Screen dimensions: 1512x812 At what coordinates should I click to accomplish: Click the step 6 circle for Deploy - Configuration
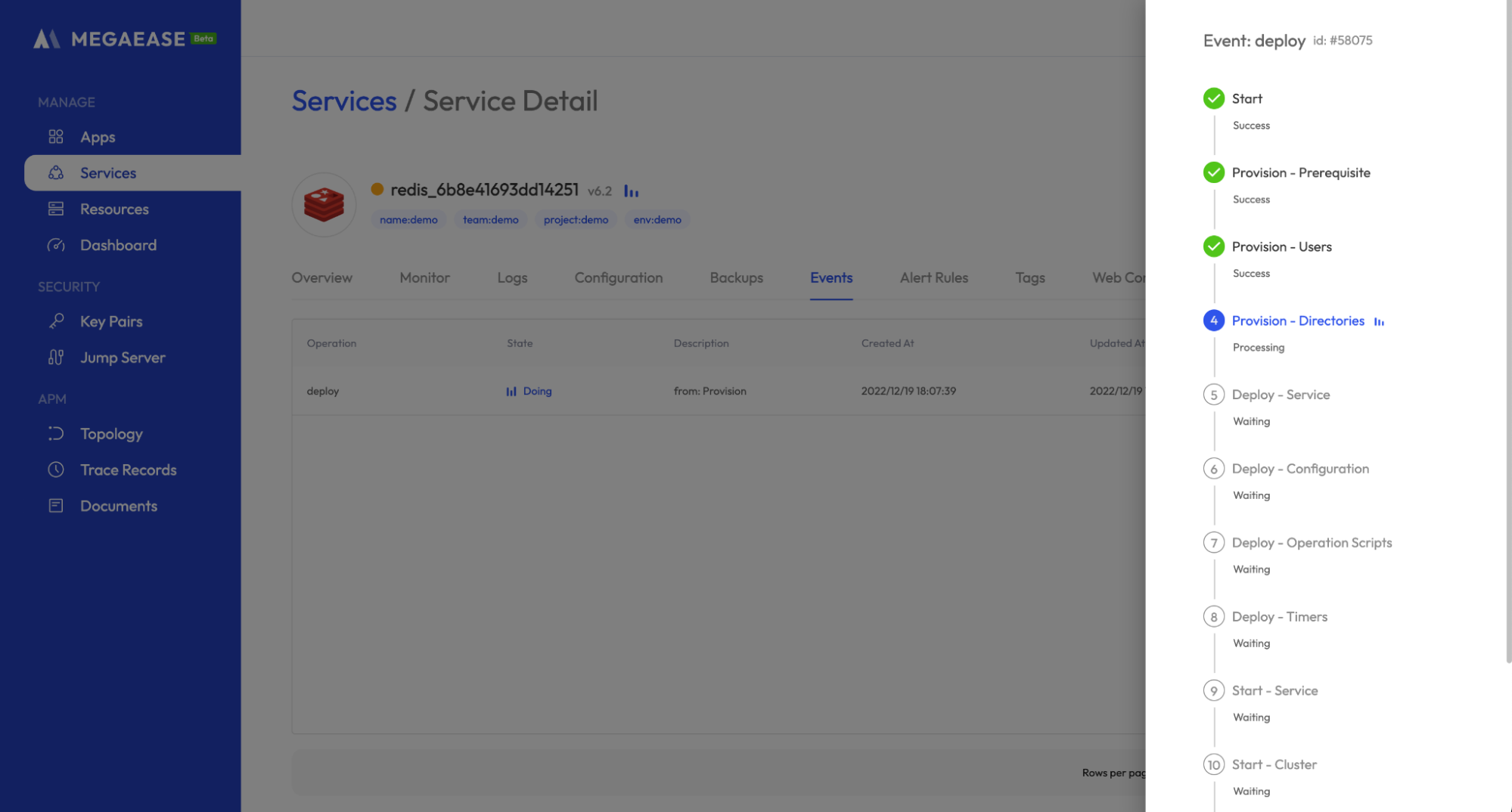point(1214,469)
